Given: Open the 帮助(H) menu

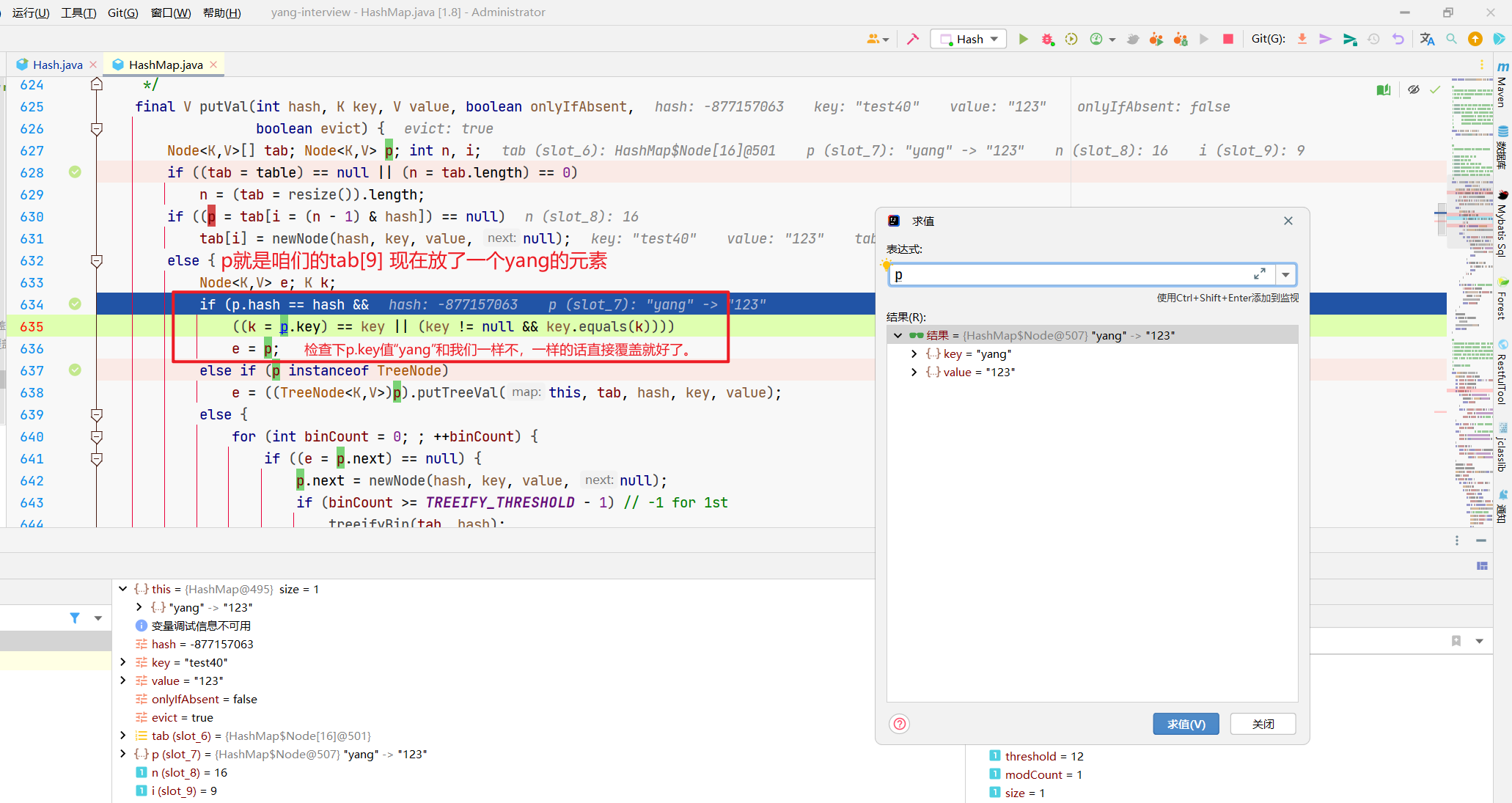Looking at the screenshot, I should 221,12.
